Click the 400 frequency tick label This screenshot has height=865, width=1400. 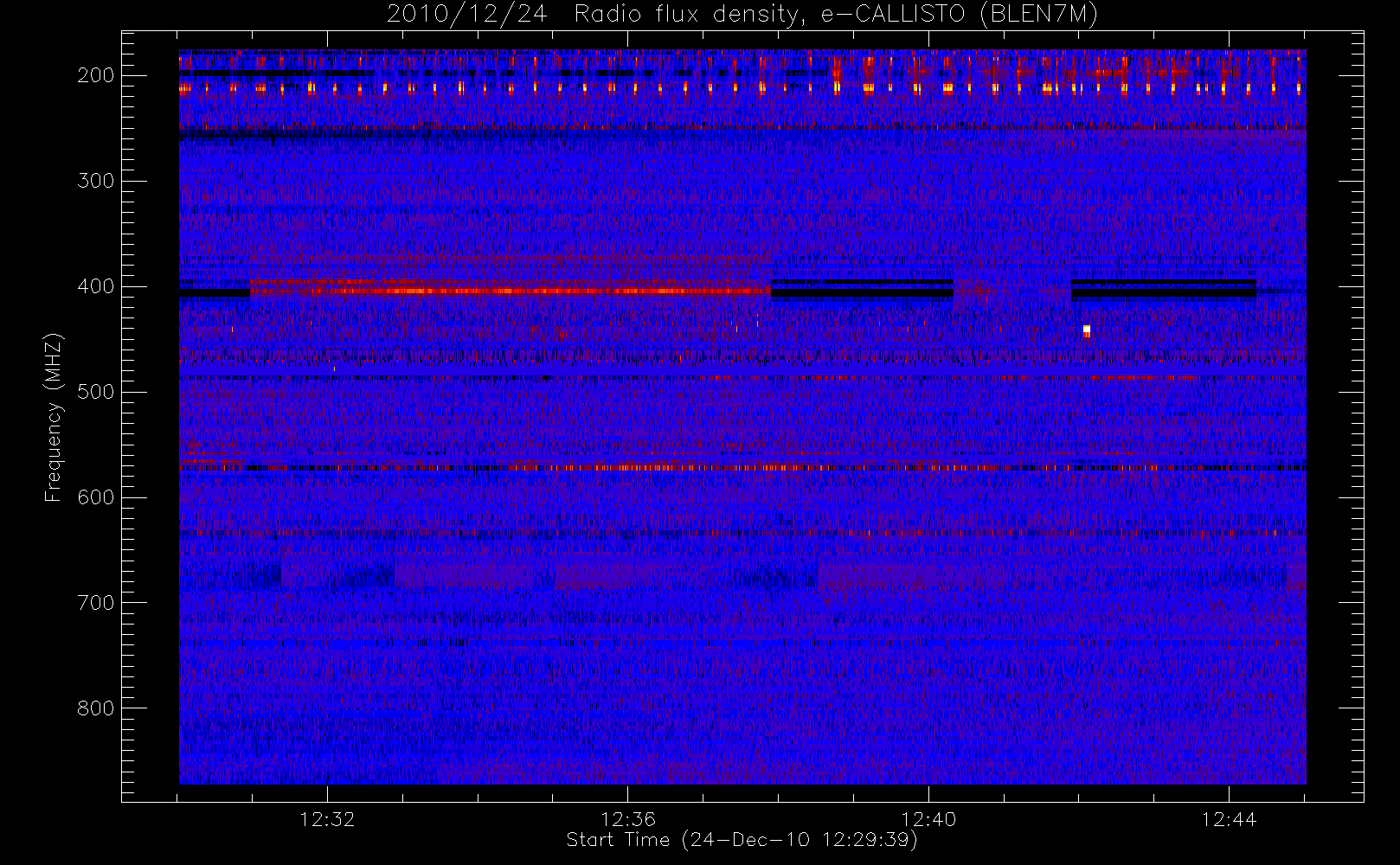(x=96, y=286)
